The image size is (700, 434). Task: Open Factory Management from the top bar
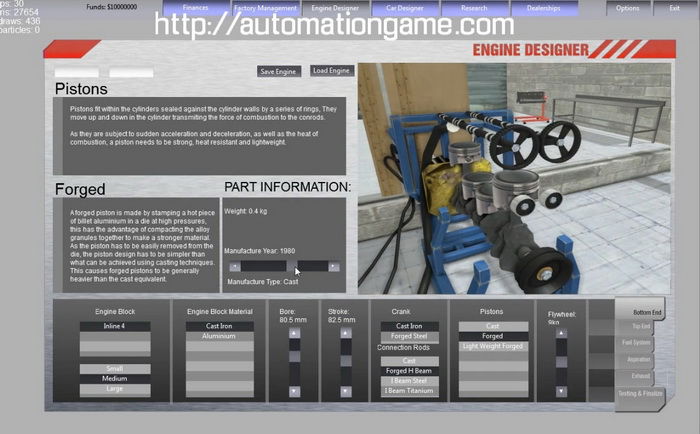(265, 8)
